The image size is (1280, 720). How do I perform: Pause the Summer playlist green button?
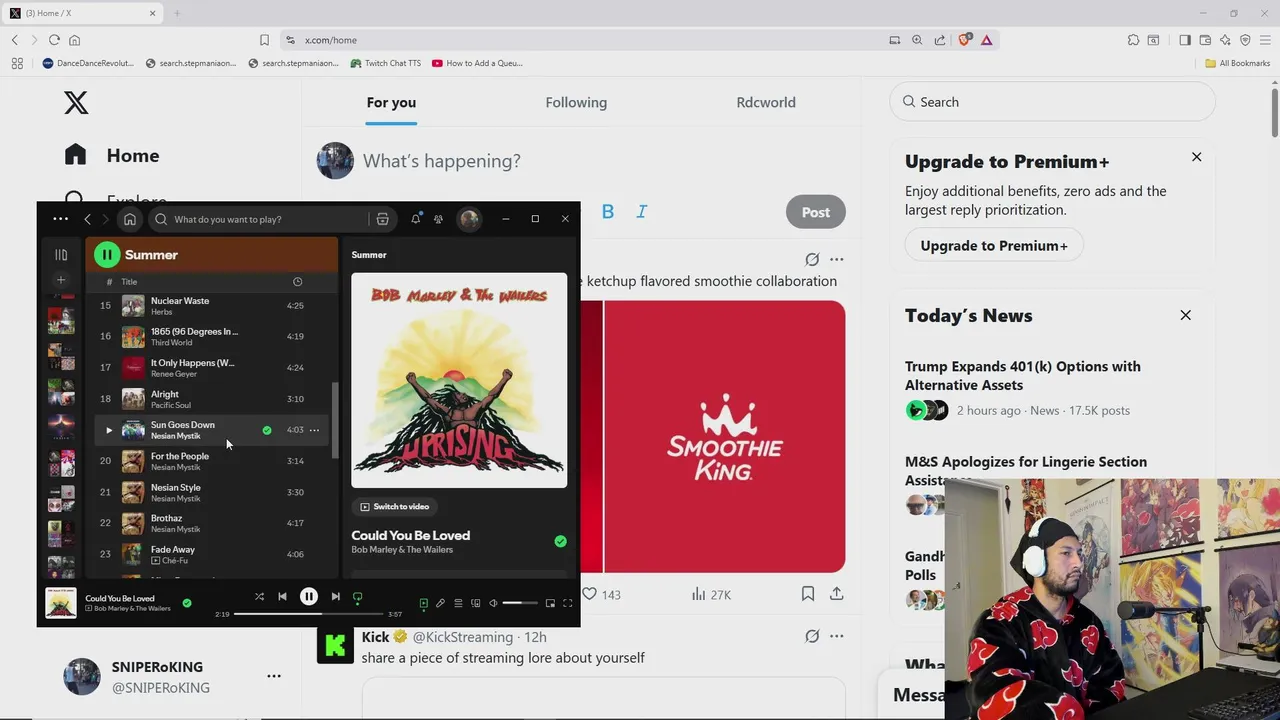[x=107, y=255]
